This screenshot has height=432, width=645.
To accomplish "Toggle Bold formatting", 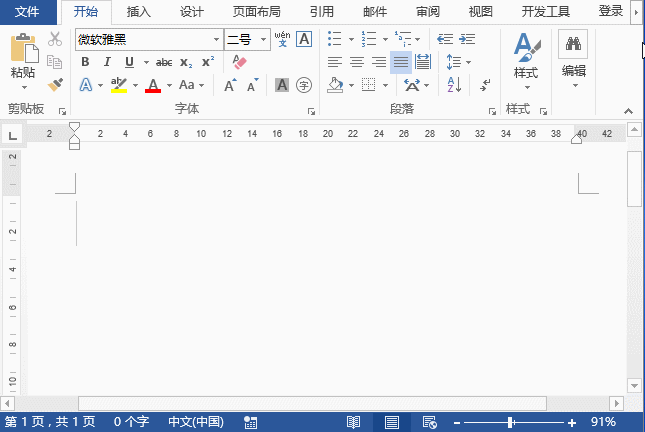I will (x=85, y=62).
